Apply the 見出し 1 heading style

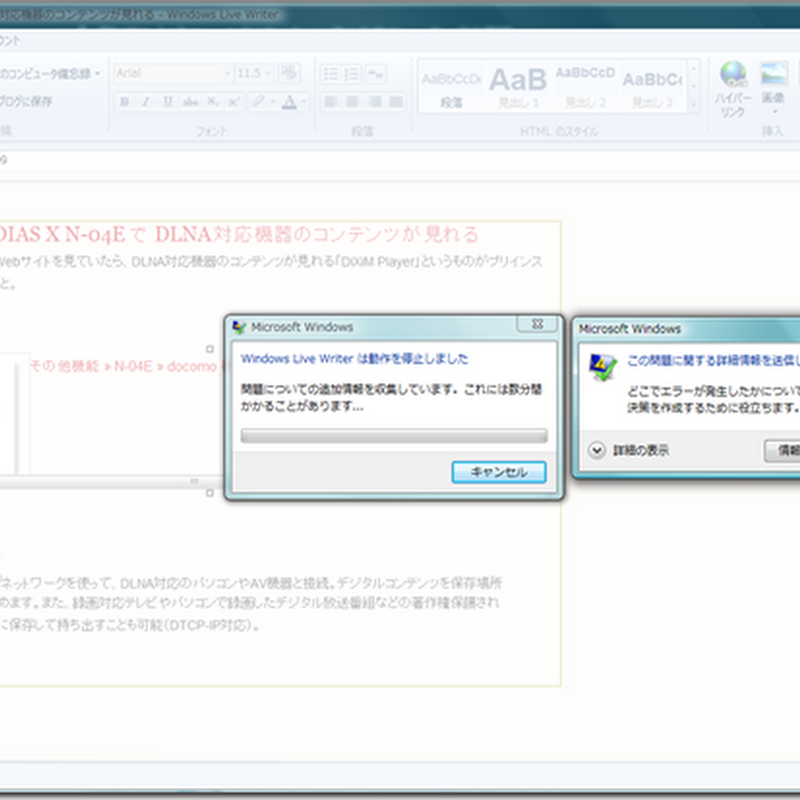coord(518,87)
